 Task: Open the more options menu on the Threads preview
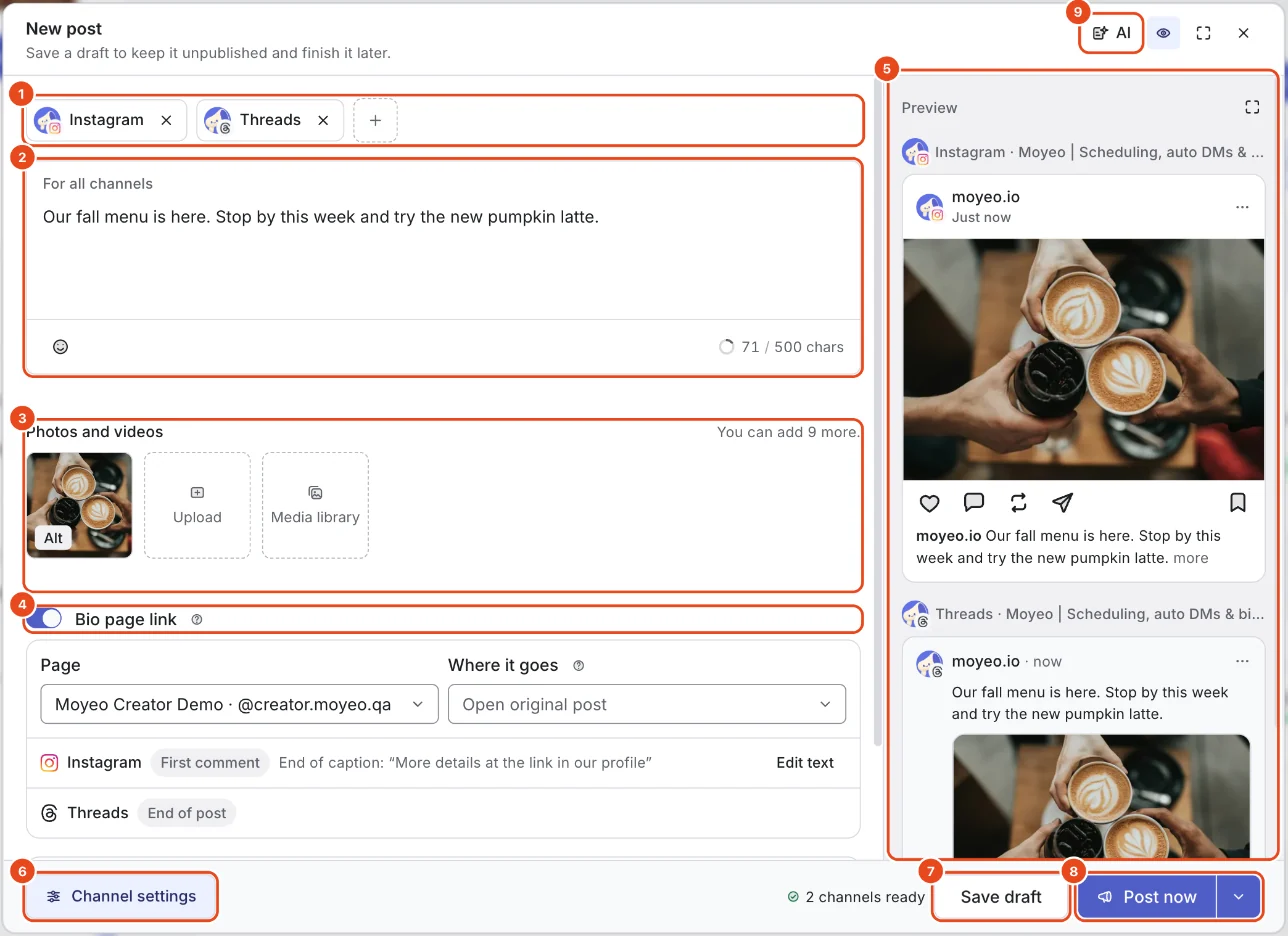pyautogui.click(x=1242, y=661)
